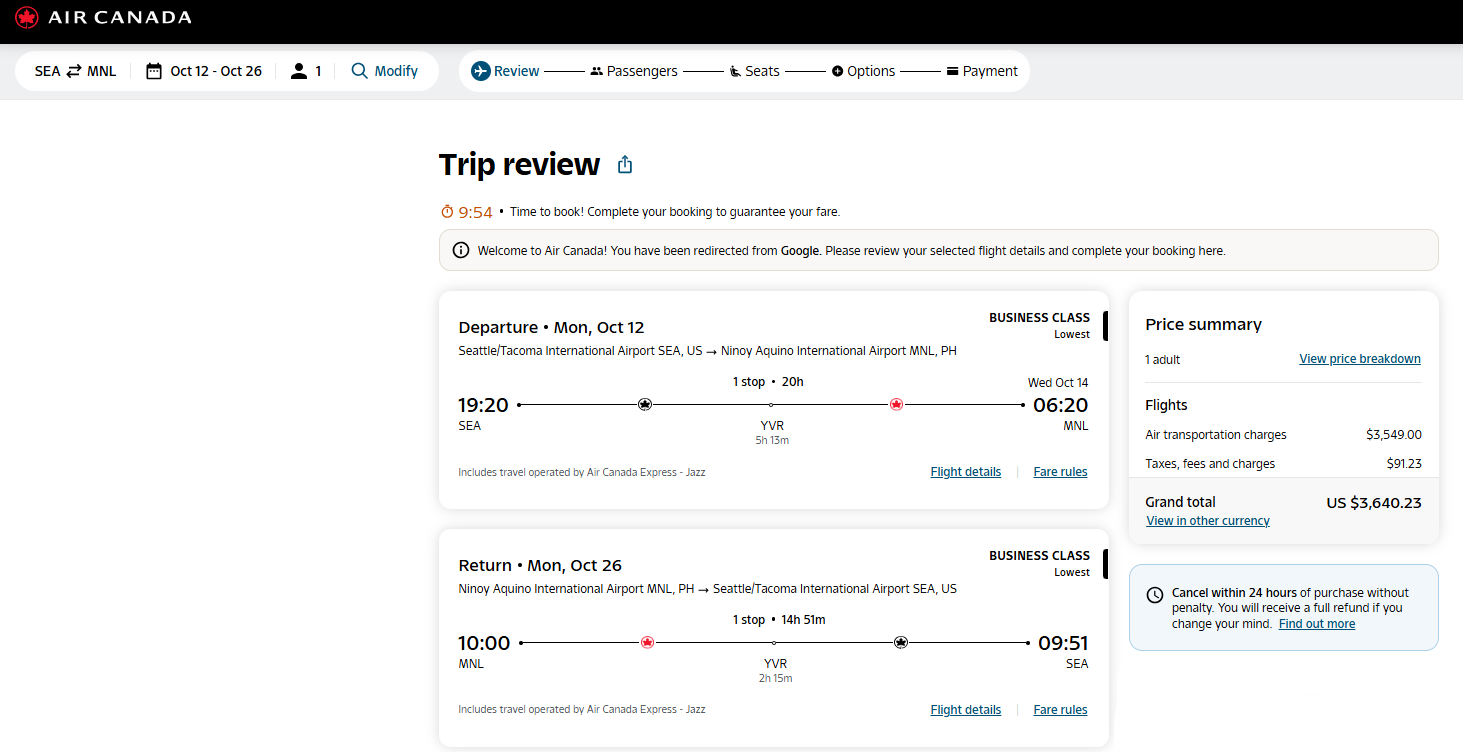Screen dimensions: 1463x752
Task: Click the Modify search button
Action: click(385, 71)
